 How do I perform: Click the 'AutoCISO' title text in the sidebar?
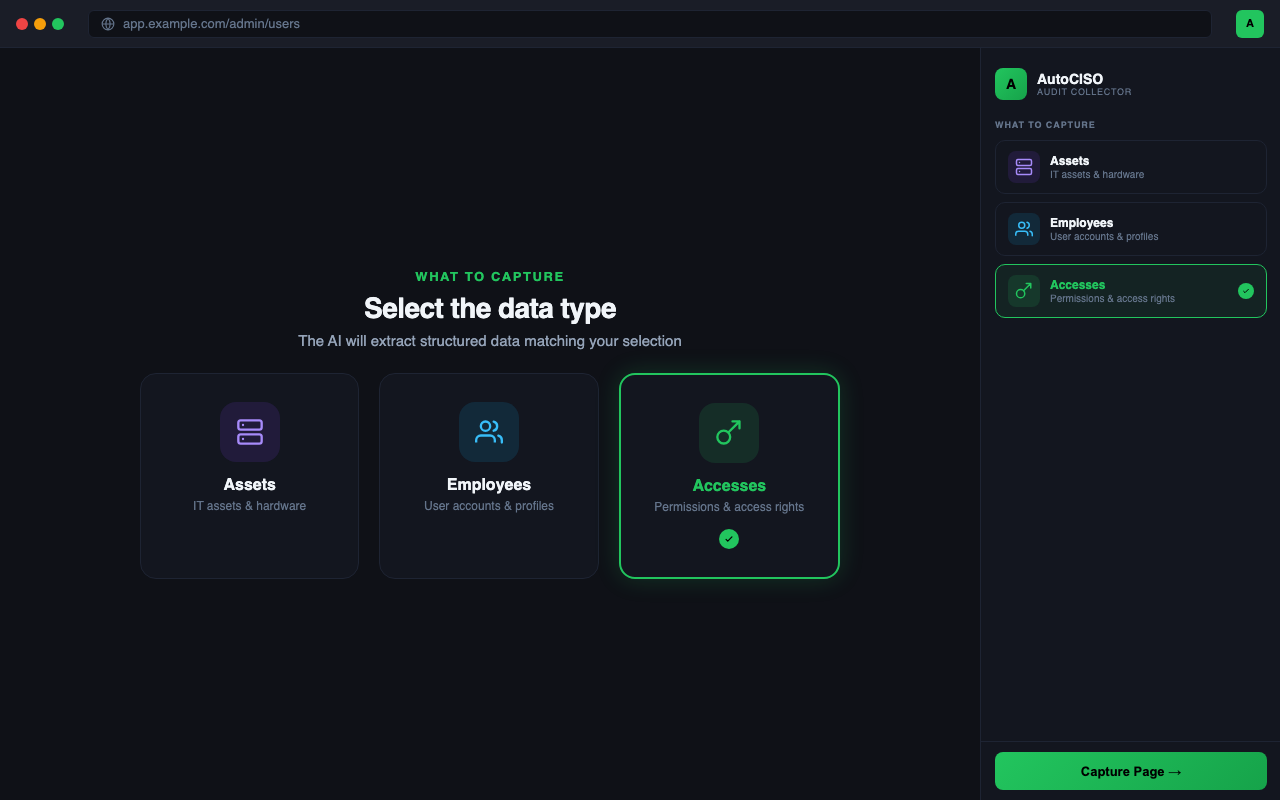tap(1070, 79)
